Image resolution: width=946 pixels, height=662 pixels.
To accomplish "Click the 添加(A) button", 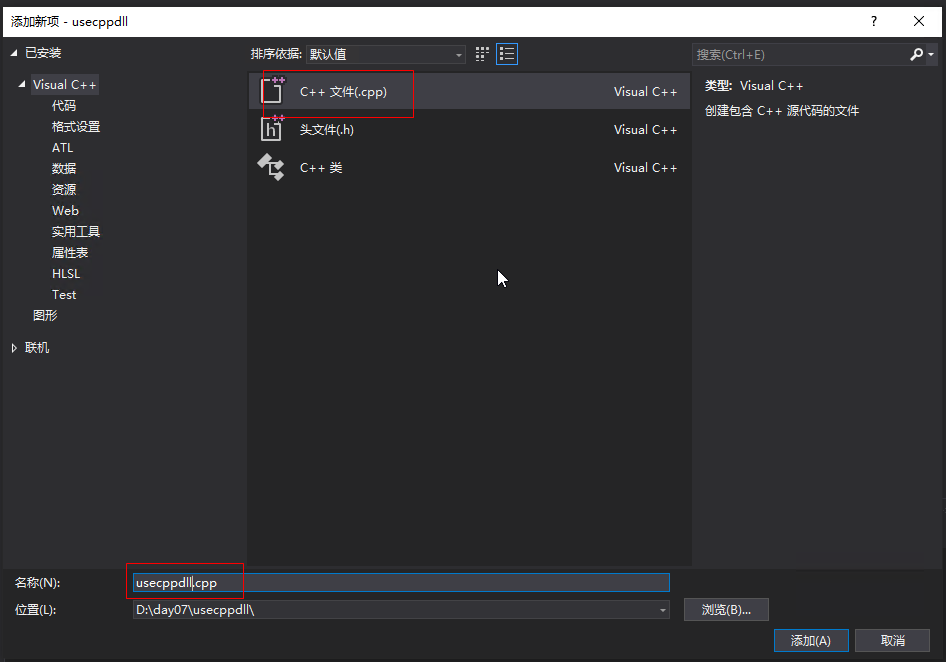I will coord(811,641).
